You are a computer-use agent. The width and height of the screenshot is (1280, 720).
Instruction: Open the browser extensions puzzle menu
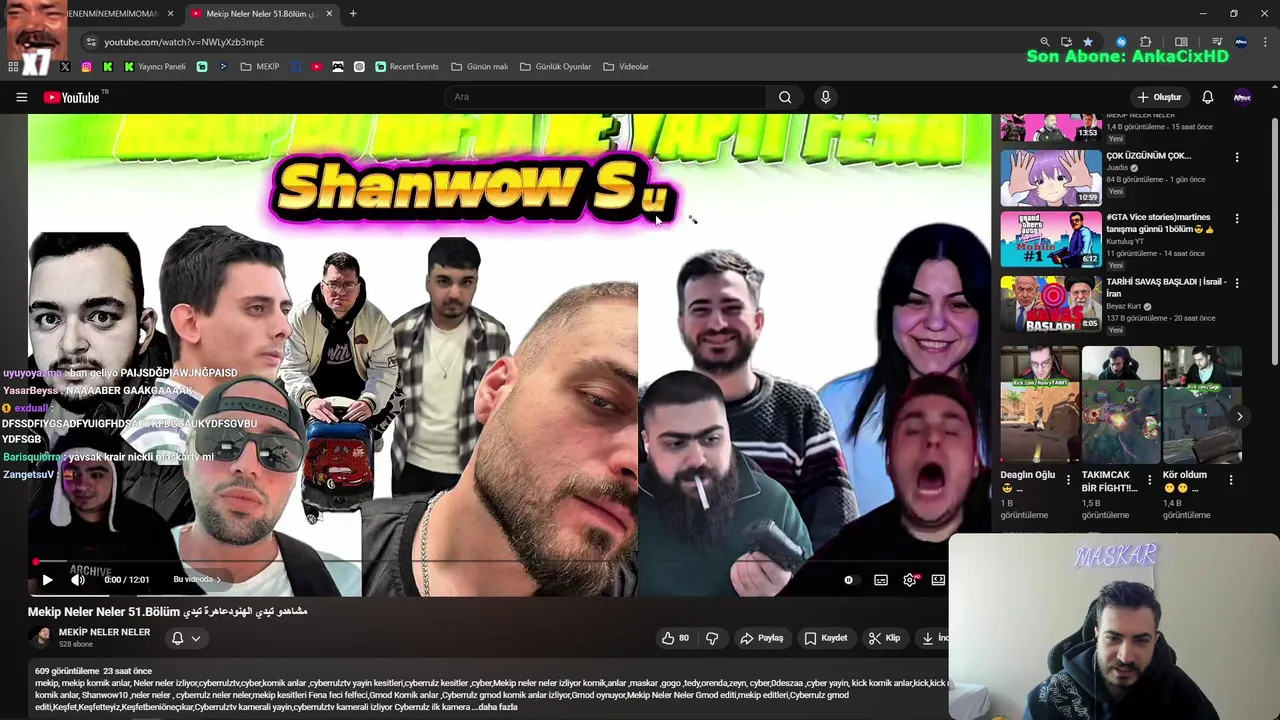pyautogui.click(x=1146, y=42)
